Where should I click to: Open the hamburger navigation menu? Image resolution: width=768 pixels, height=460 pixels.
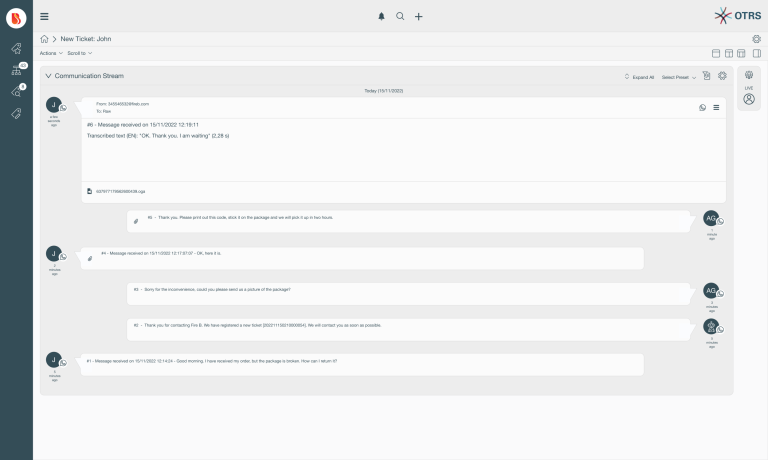tap(44, 16)
